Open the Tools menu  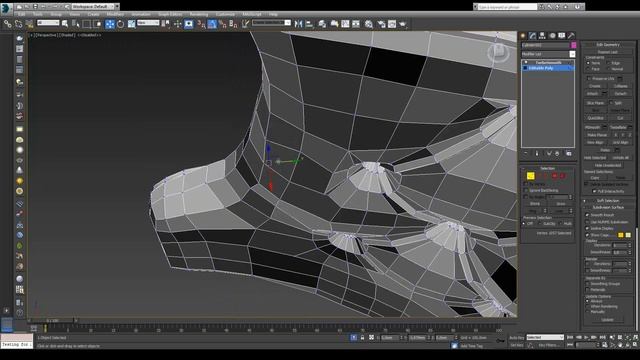[x=38, y=14]
